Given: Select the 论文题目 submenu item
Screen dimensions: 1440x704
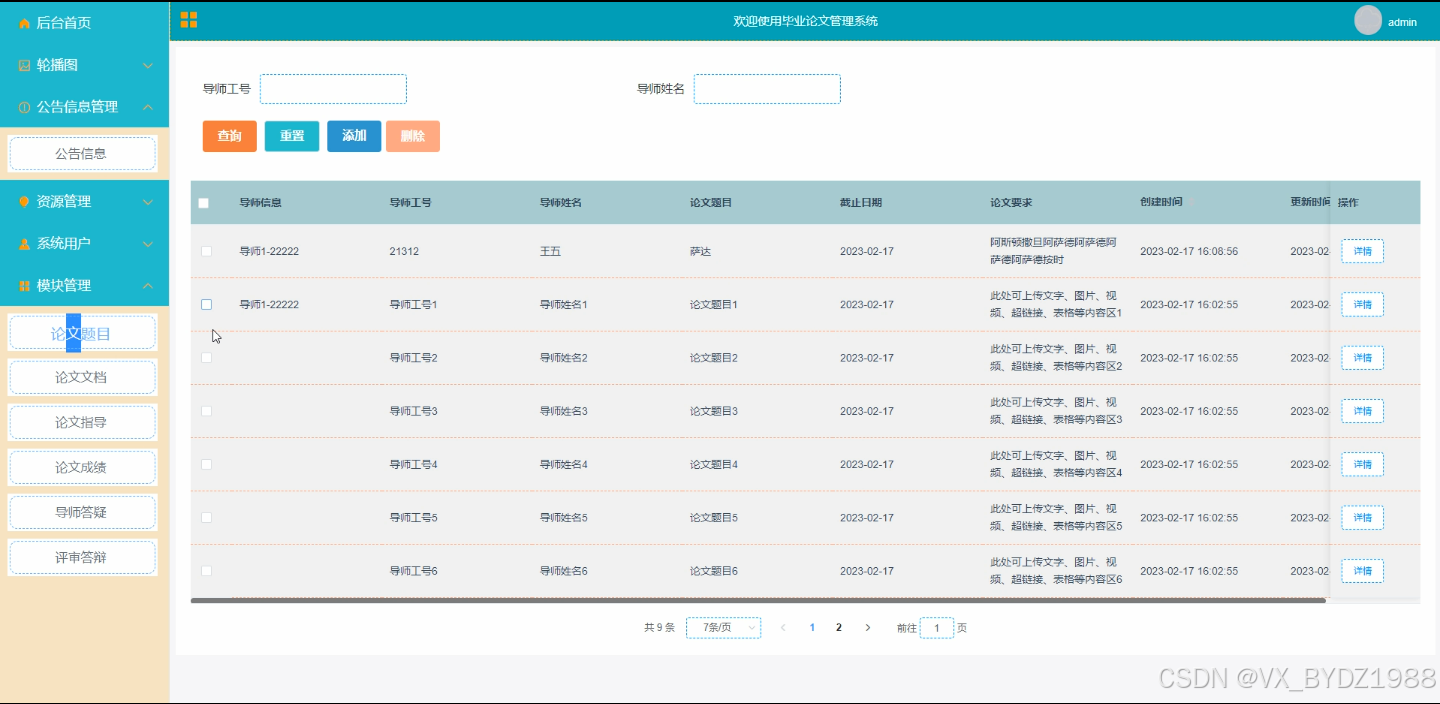Looking at the screenshot, I should tap(82, 333).
